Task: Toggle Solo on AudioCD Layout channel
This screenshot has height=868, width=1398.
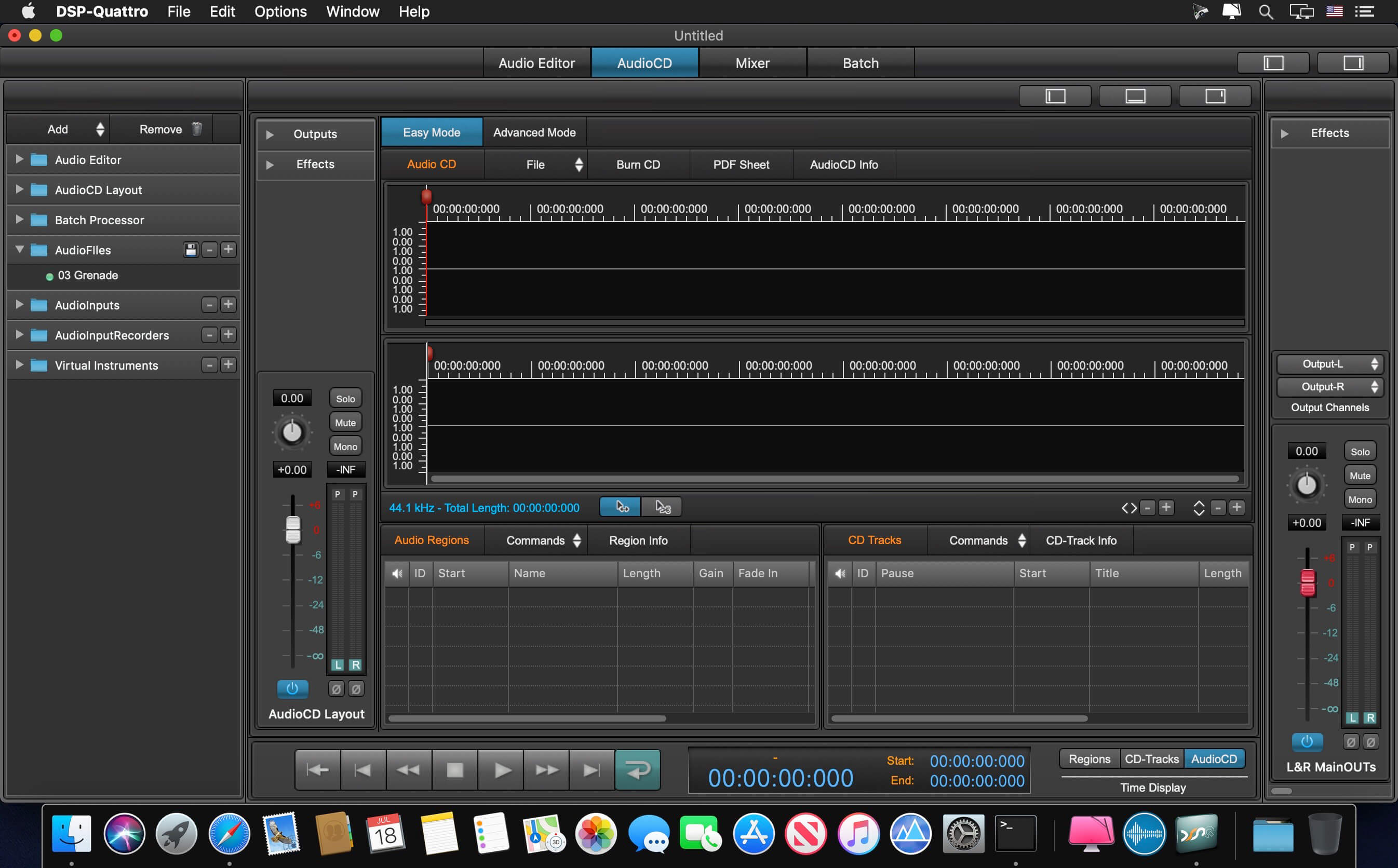Action: (x=345, y=398)
